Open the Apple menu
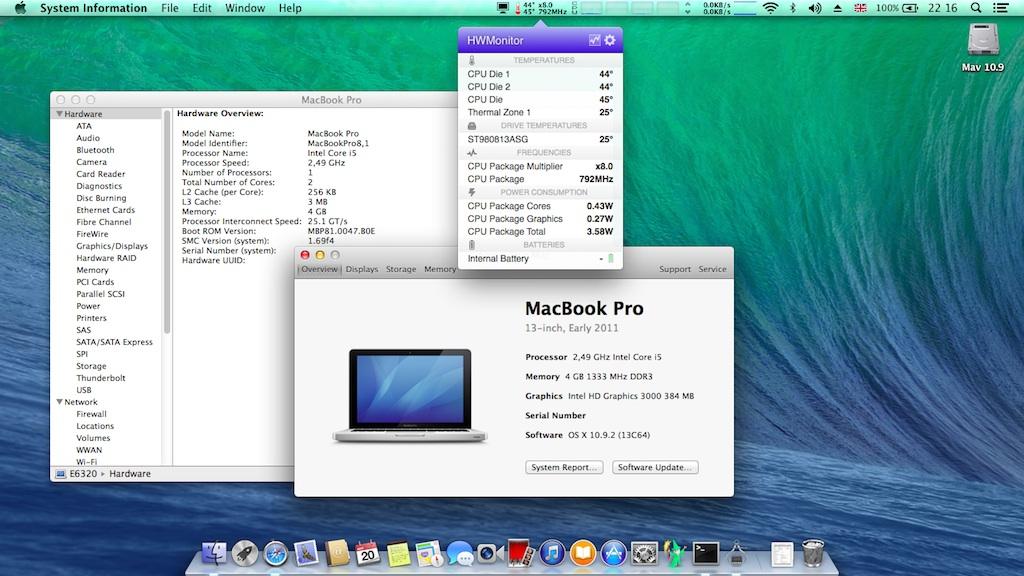This screenshot has height=576, width=1024. point(19,8)
